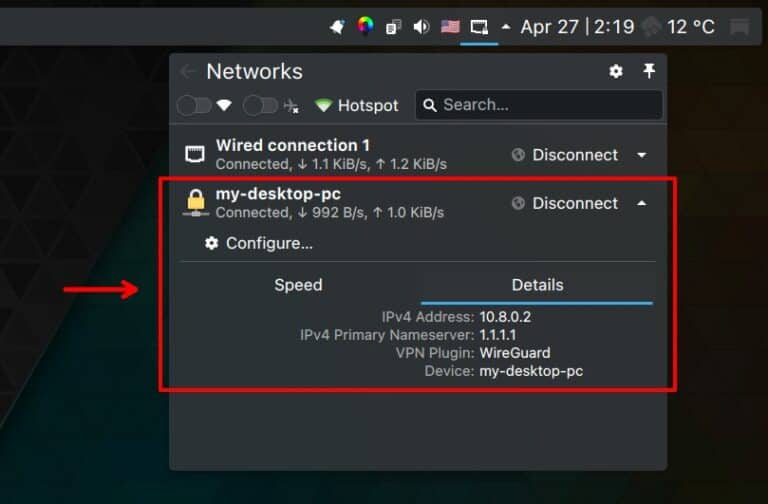Collapse my-desktop-pc details arrow

pyautogui.click(x=642, y=203)
